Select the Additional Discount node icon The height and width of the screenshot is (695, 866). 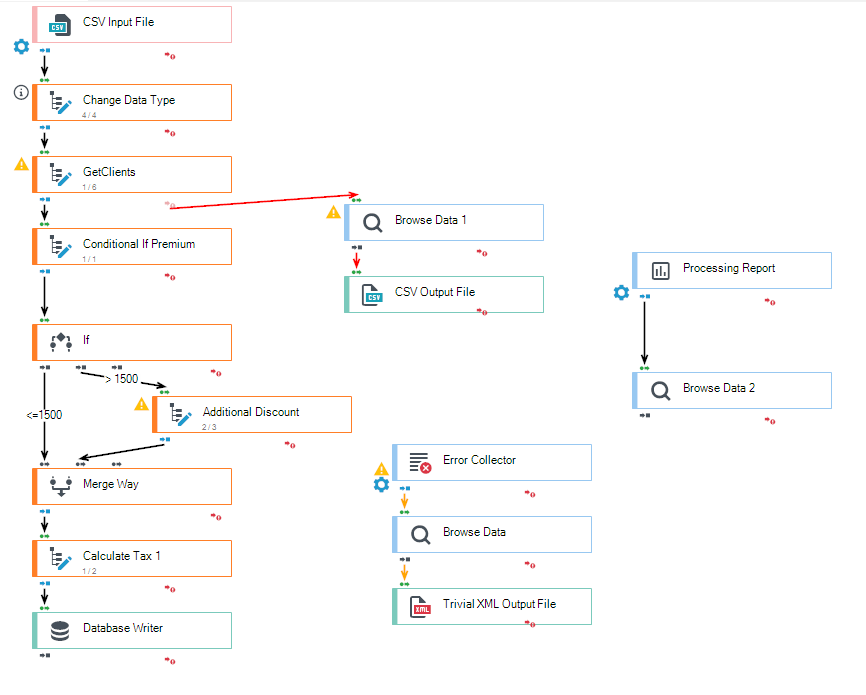pyautogui.click(x=181, y=414)
